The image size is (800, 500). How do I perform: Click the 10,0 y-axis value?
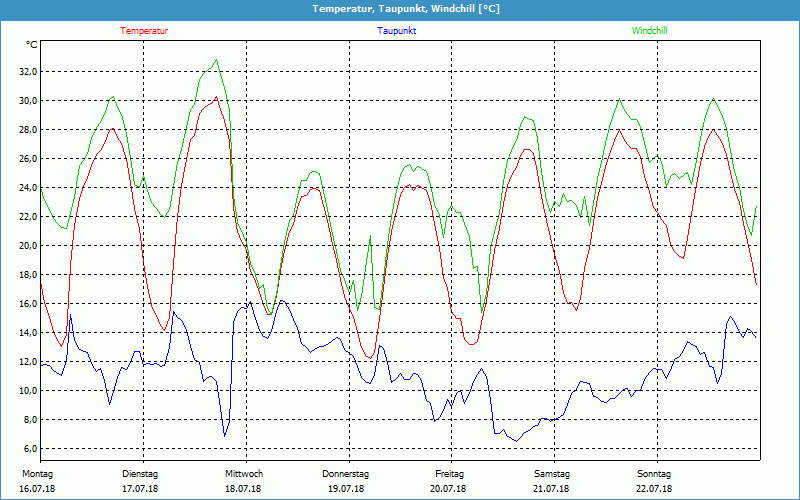point(28,391)
